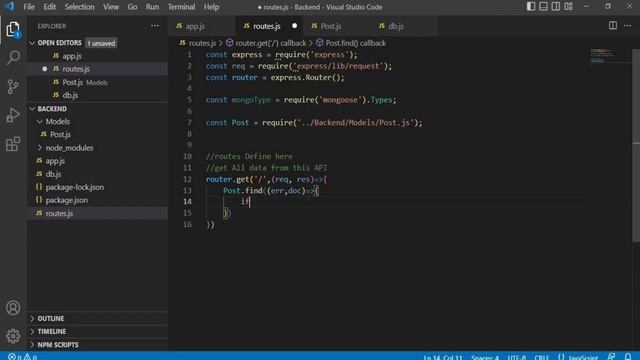This screenshot has width=640, height=360.
Task: Click Post.find() callback breadcrumb
Action: tap(351, 43)
